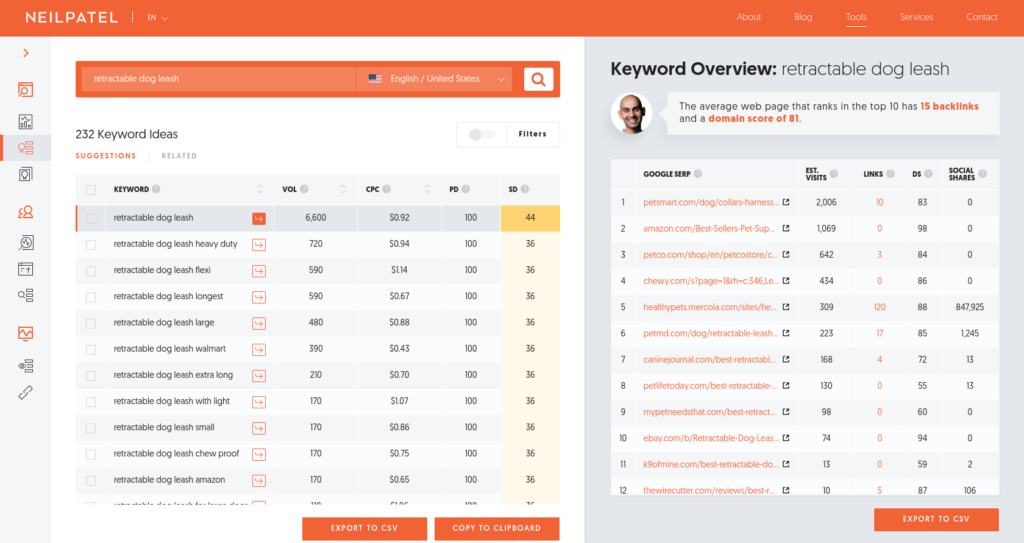Click arrow icon on 'retractable dog leash large' row
Image resolution: width=1024 pixels, height=543 pixels.
pos(259,323)
